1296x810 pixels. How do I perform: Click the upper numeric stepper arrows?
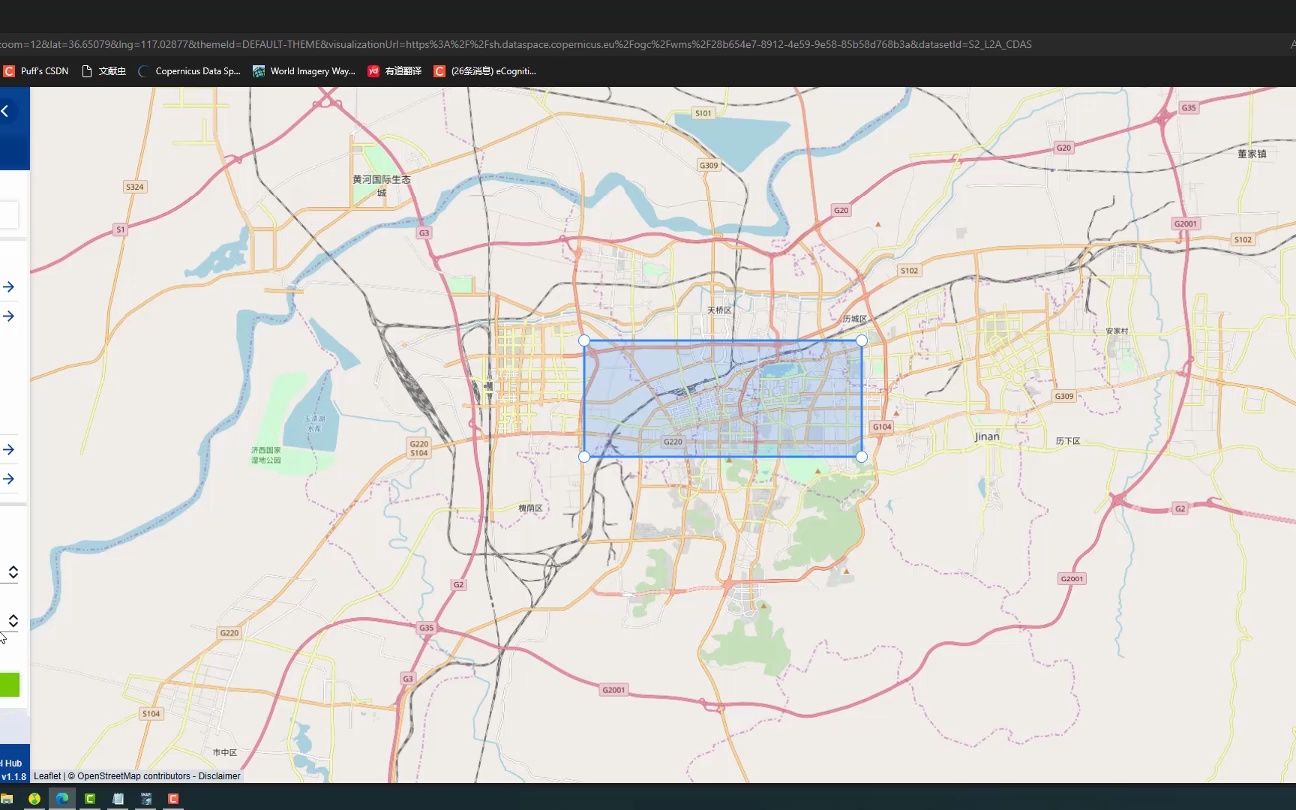click(x=13, y=572)
